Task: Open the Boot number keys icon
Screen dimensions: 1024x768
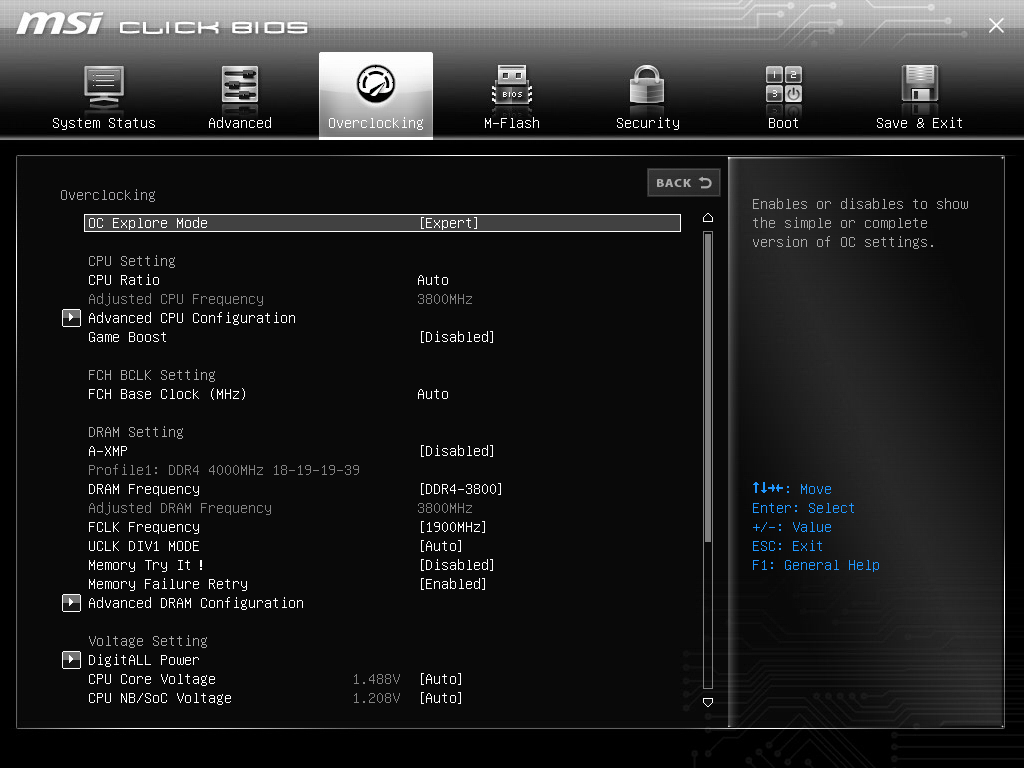Action: (784, 85)
